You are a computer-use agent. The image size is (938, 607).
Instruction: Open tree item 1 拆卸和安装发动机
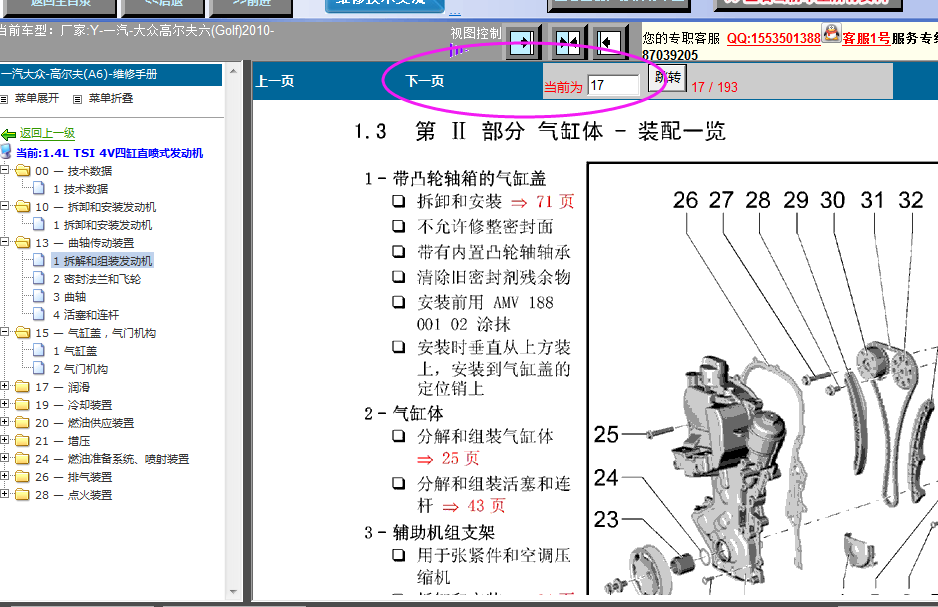[x=102, y=225]
